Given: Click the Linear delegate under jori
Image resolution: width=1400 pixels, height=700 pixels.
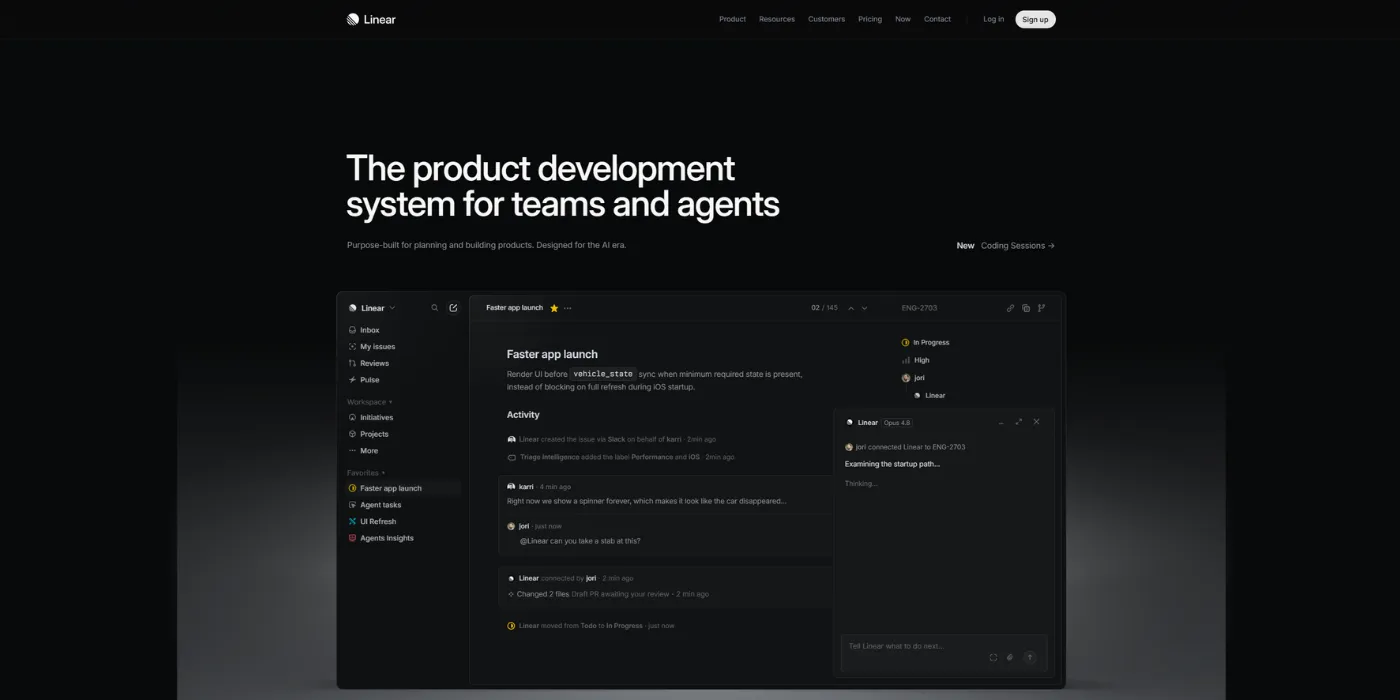Looking at the screenshot, I should 929,396.
